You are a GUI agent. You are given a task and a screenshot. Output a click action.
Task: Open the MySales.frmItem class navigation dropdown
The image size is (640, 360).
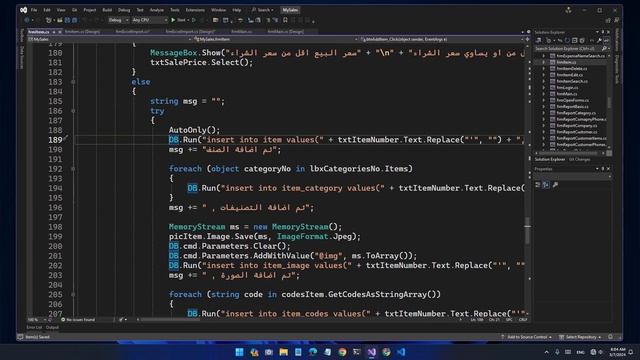276,39
